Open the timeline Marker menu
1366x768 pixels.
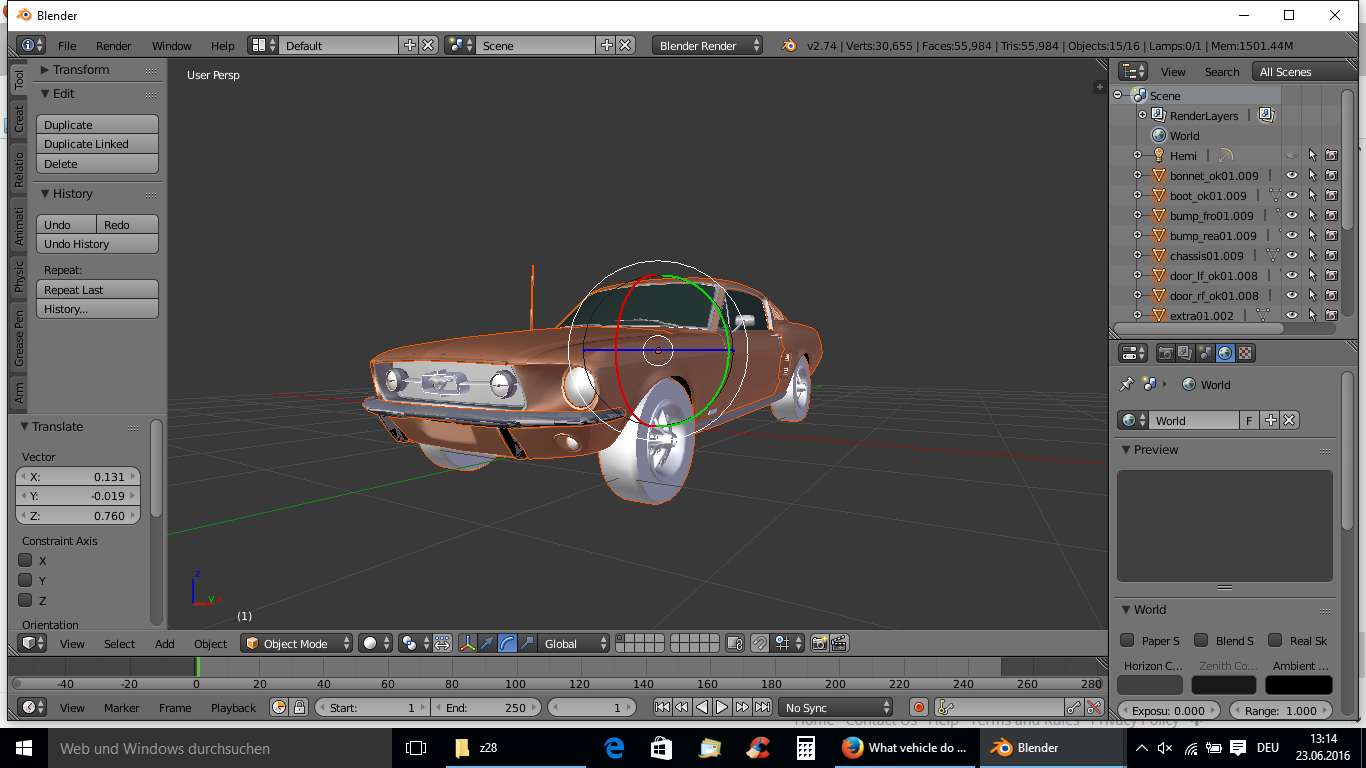point(122,707)
